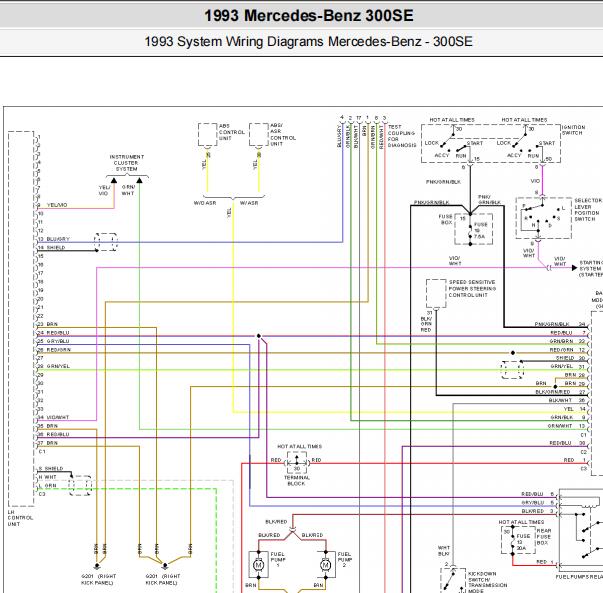Screen dimensions: 603x593
Task: Click the Fuel Pump 2 motor symbol
Action: coord(325,565)
